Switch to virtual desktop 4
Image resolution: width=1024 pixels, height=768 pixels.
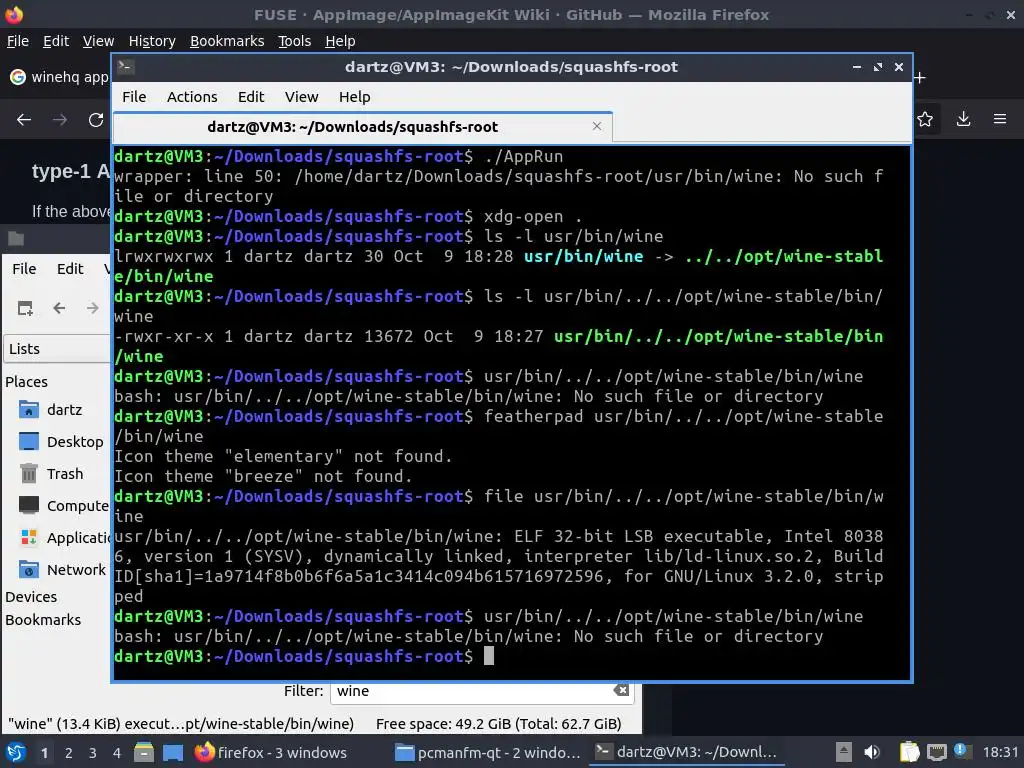(117, 753)
